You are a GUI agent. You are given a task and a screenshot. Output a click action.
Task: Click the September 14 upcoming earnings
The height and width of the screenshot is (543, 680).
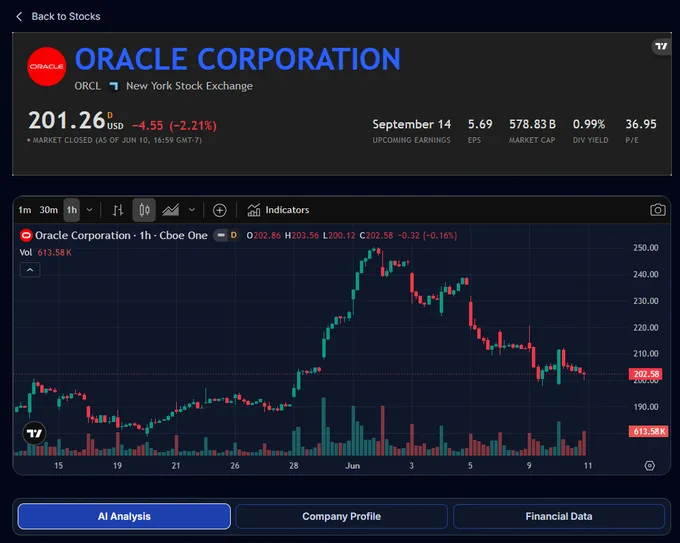pos(412,124)
